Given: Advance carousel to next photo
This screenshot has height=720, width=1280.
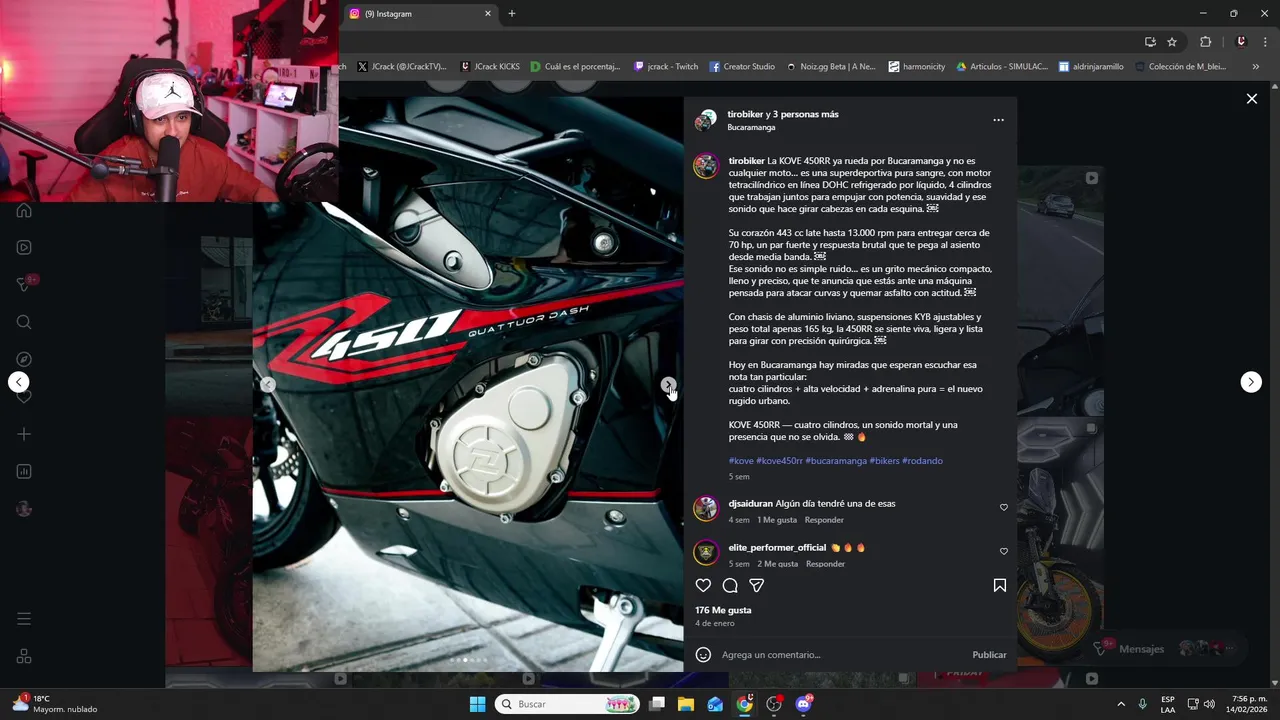Looking at the screenshot, I should [x=668, y=384].
